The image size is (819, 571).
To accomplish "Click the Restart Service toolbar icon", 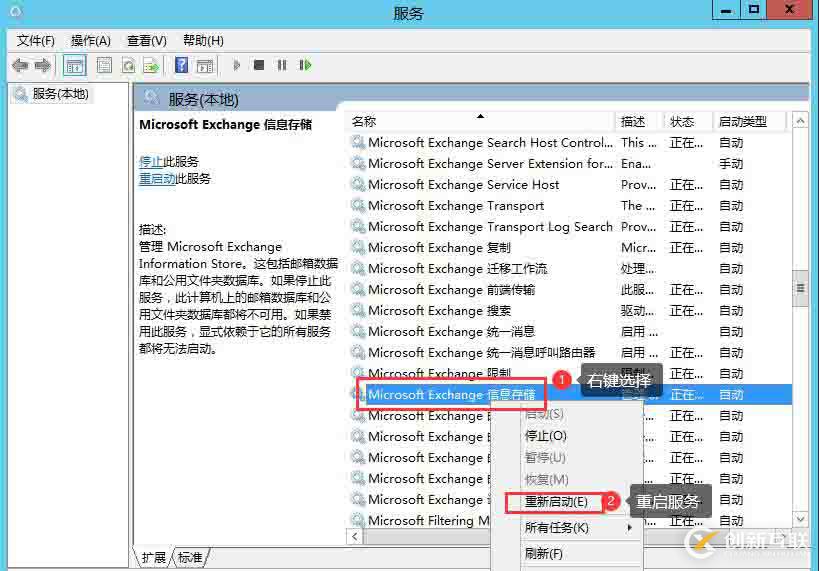I will 305,65.
